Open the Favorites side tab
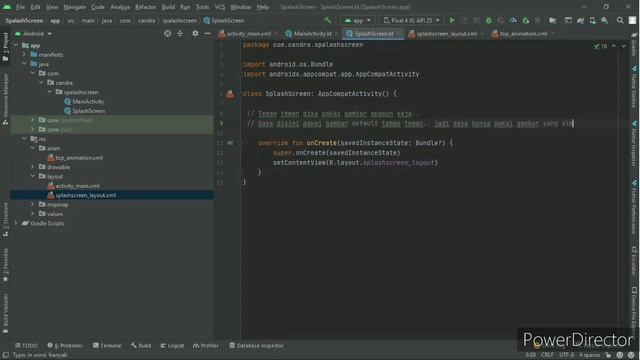 5,265
